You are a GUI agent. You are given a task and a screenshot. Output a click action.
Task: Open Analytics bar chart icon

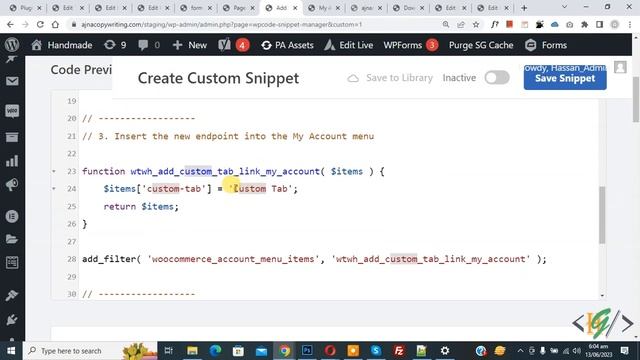[x=12, y=161]
